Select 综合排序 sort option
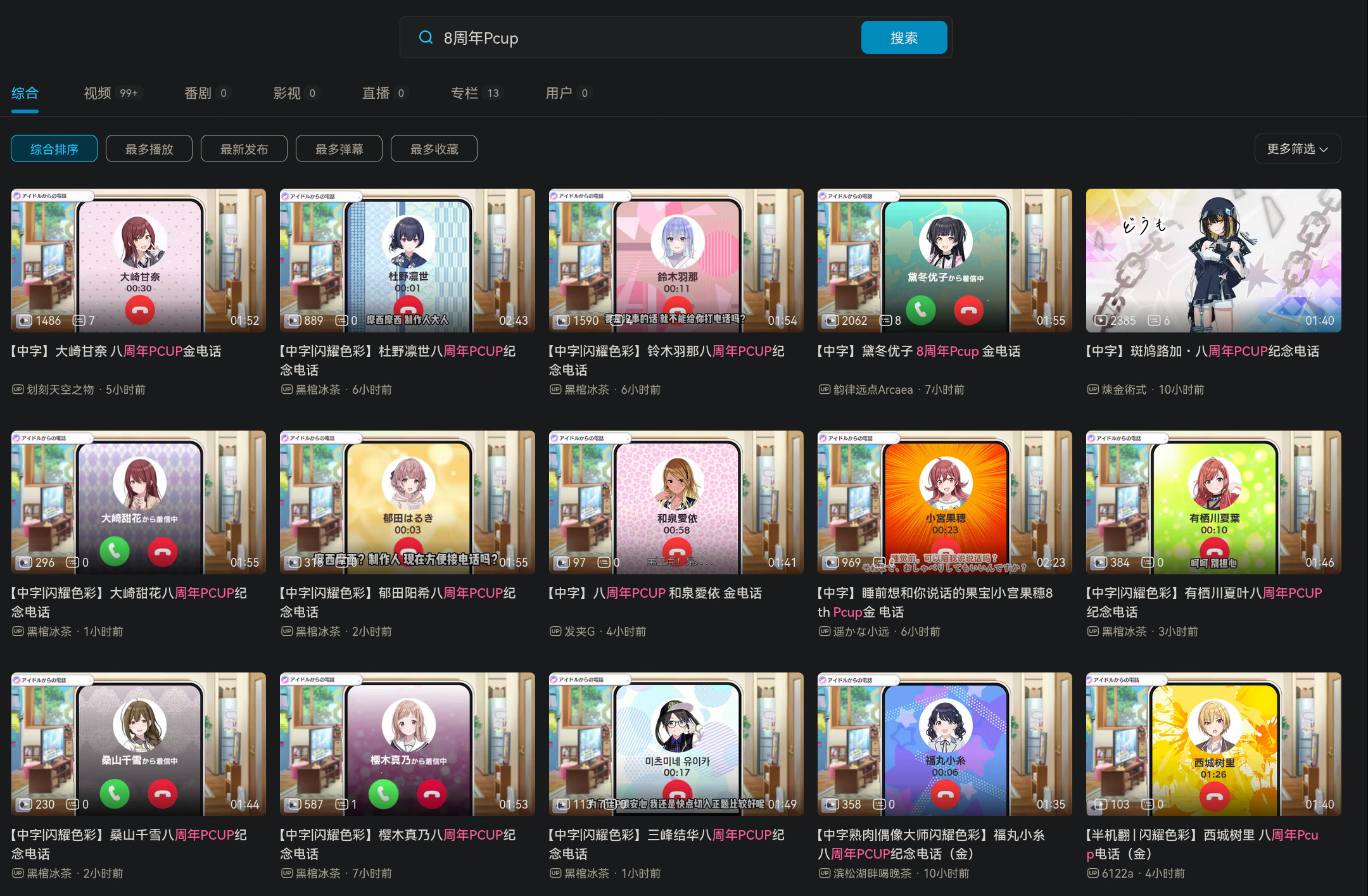The width and height of the screenshot is (1368, 896). tap(54, 149)
